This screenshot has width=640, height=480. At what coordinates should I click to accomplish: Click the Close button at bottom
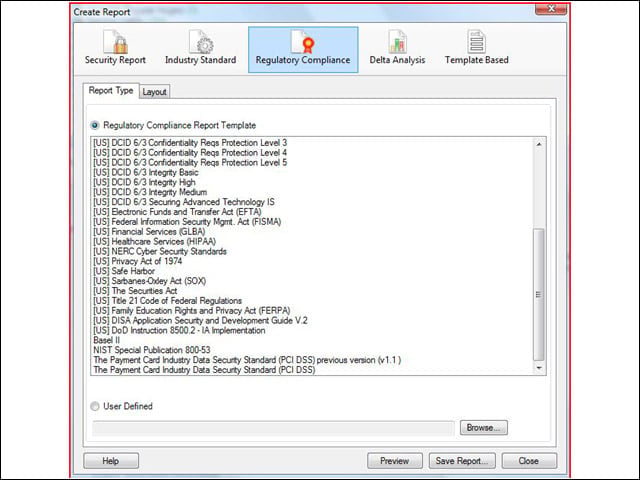click(529, 461)
